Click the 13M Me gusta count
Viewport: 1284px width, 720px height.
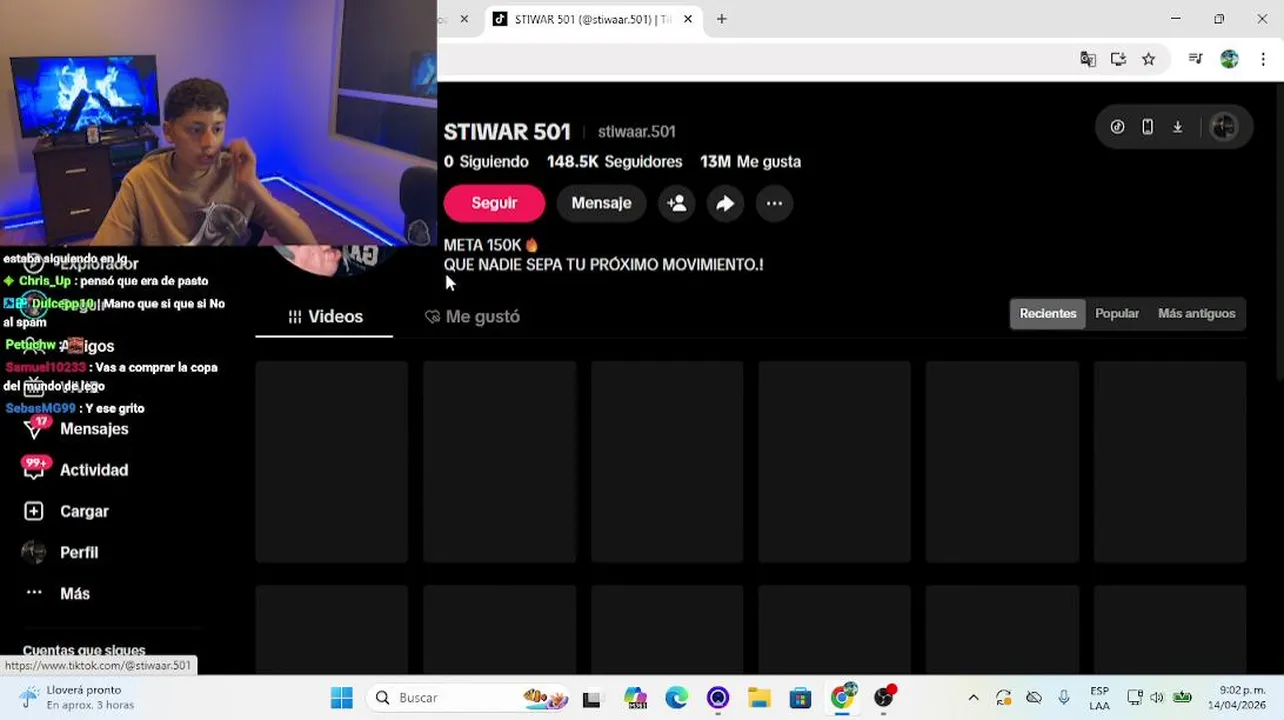(x=750, y=161)
